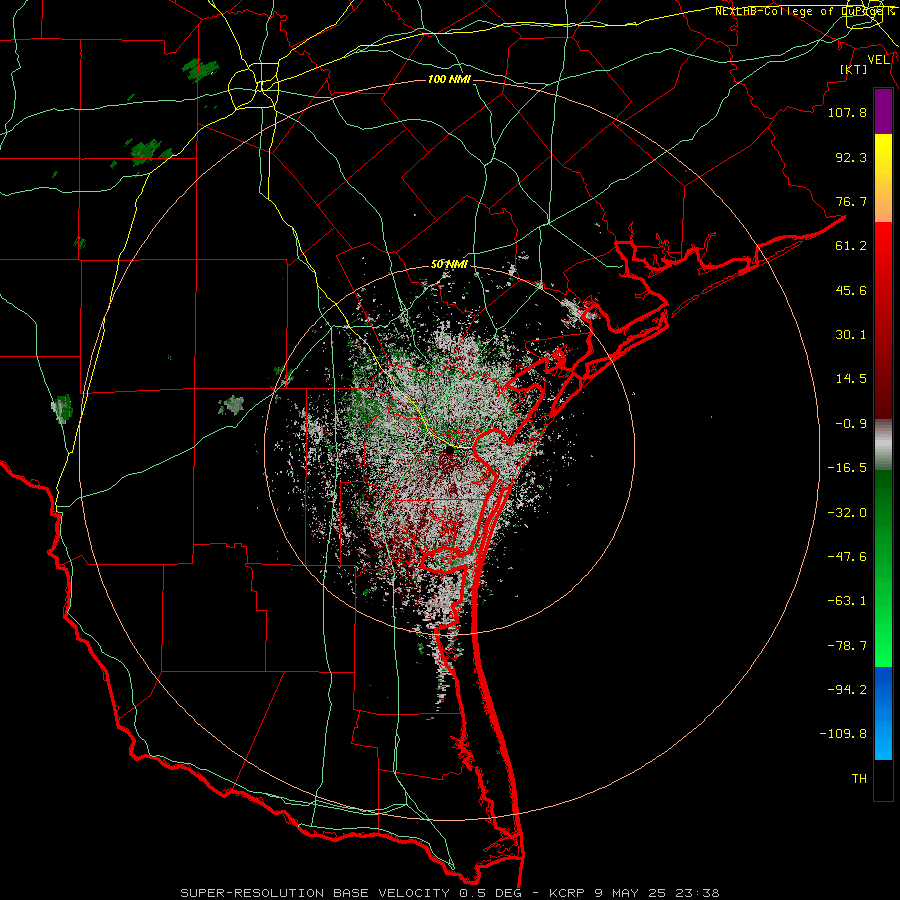Viewport: 900px width, 900px height.
Task: Click the TH legend label
Action: pyautogui.click(x=859, y=778)
